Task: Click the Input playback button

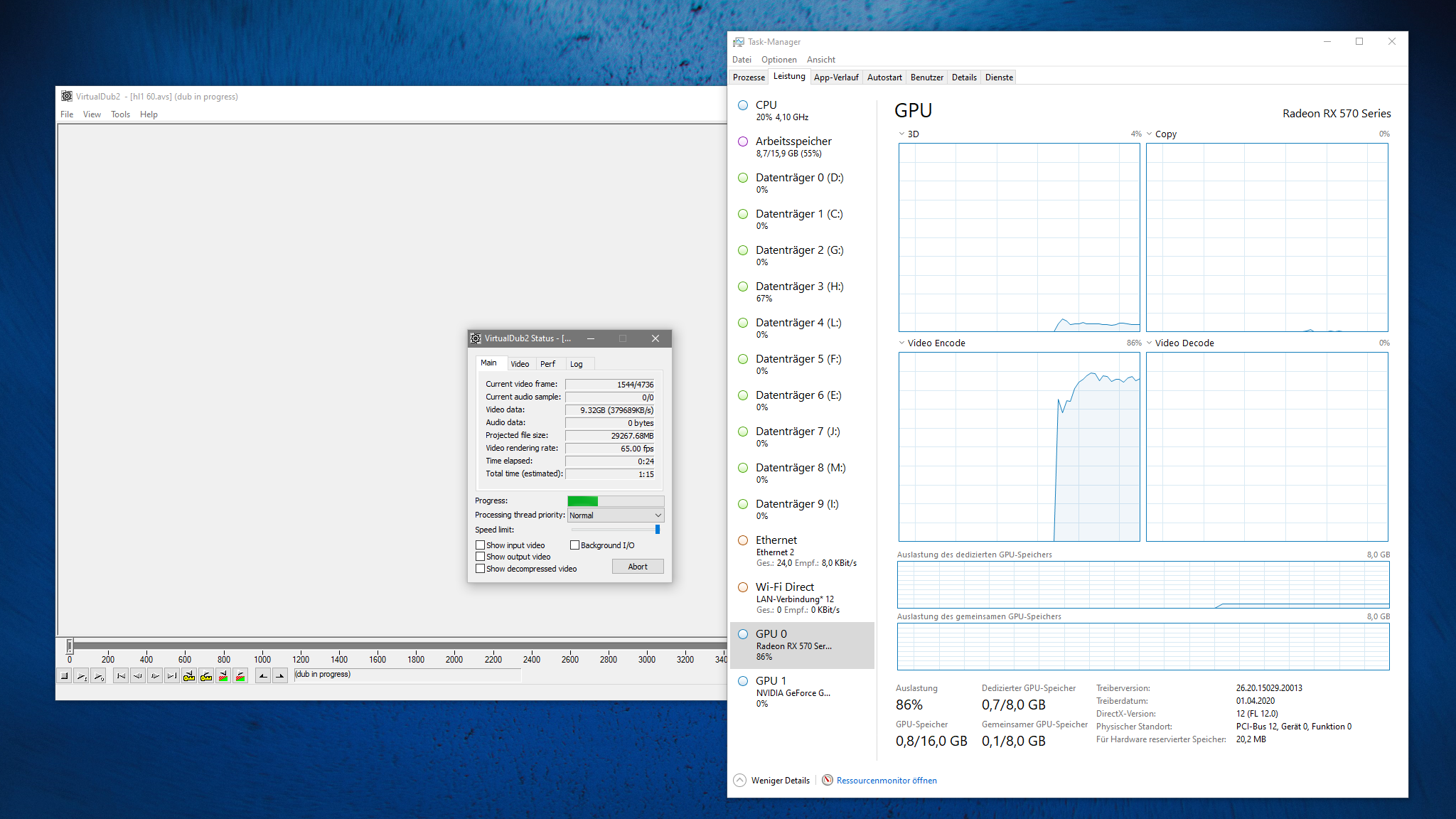Action: (82, 676)
